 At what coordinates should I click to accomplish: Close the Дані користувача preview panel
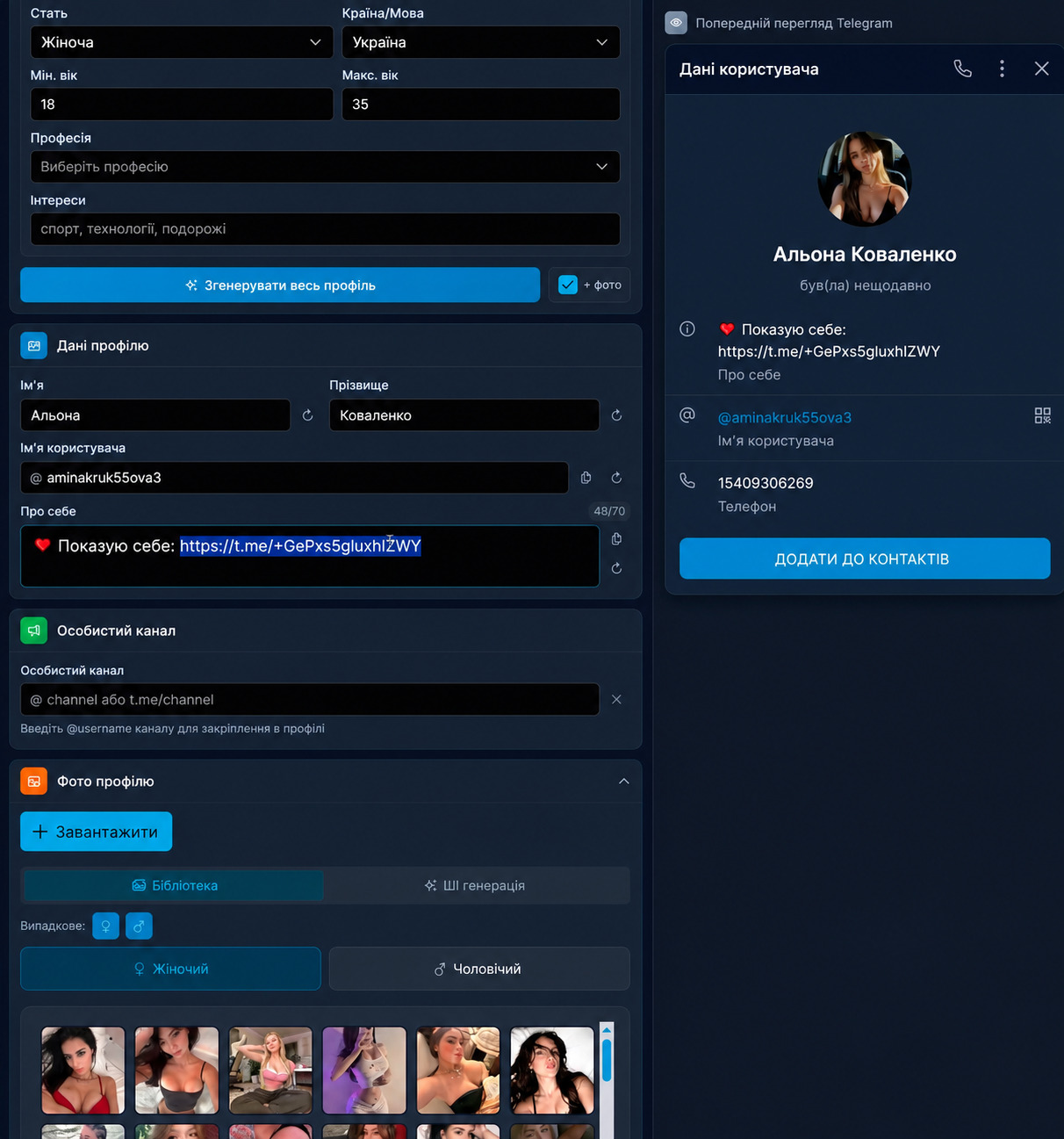[x=1041, y=68]
